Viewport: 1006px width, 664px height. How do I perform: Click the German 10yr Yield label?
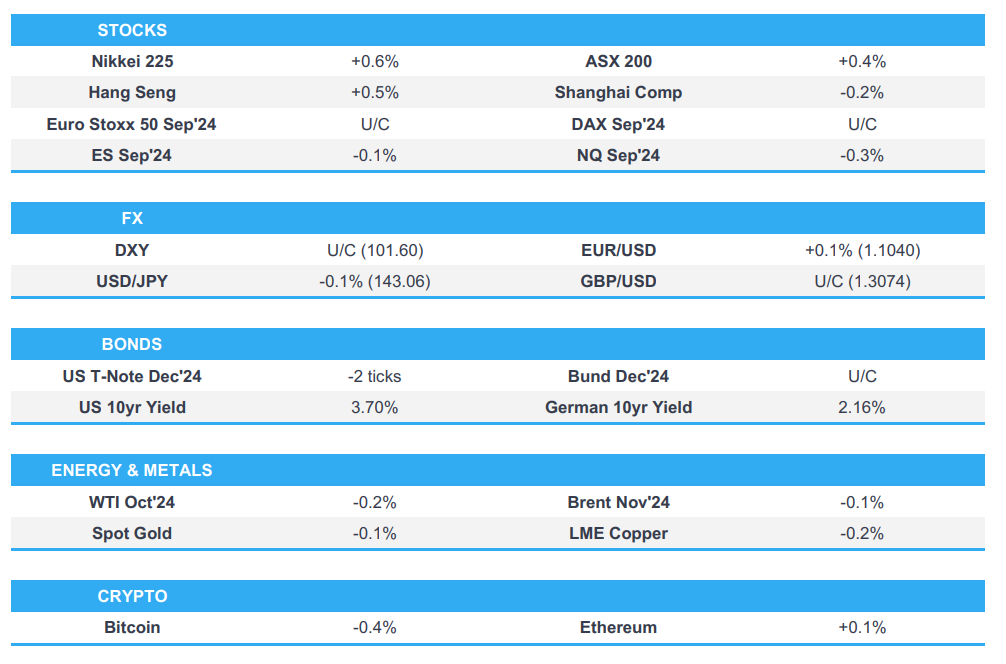618,407
